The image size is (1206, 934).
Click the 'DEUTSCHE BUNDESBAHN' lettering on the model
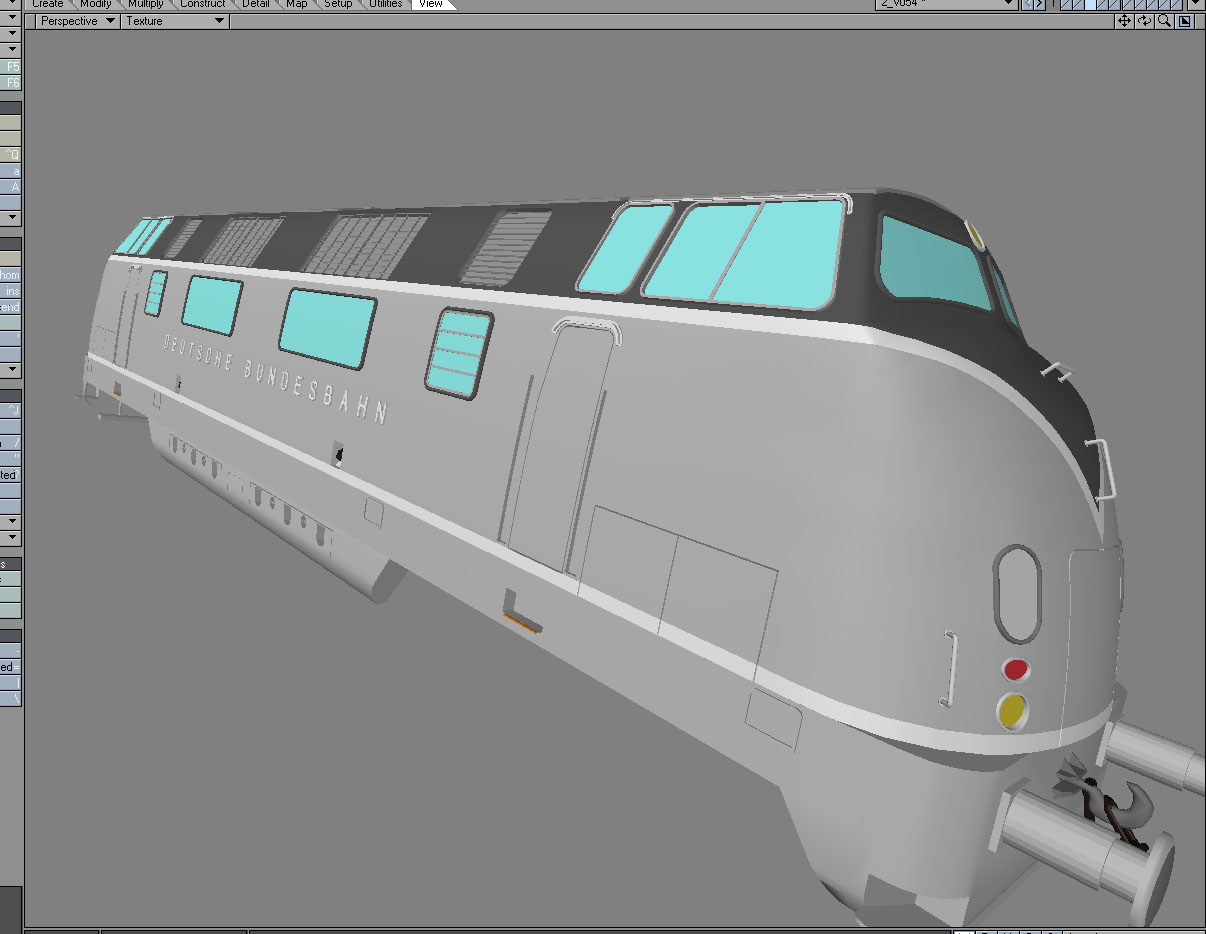pyautogui.click(x=276, y=379)
